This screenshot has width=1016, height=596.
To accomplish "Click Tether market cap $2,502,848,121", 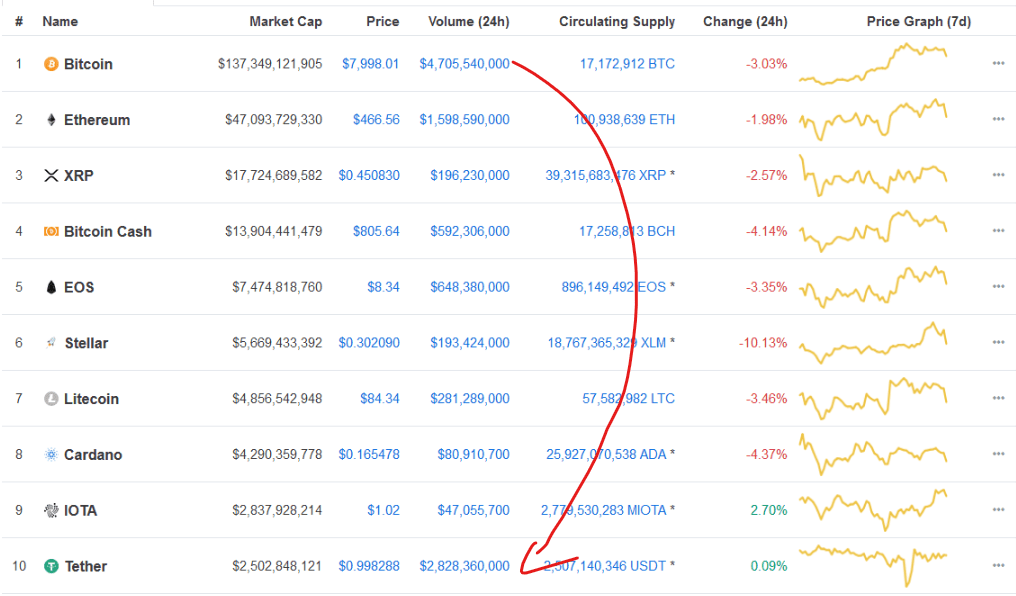I will (x=277, y=566).
